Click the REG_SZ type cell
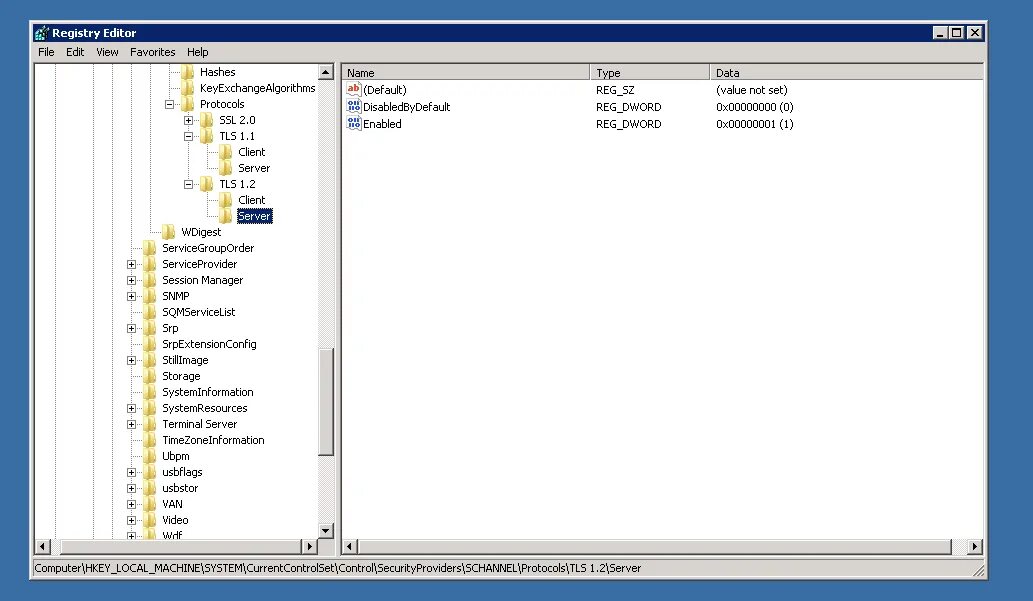This screenshot has width=1033, height=601. pos(615,90)
